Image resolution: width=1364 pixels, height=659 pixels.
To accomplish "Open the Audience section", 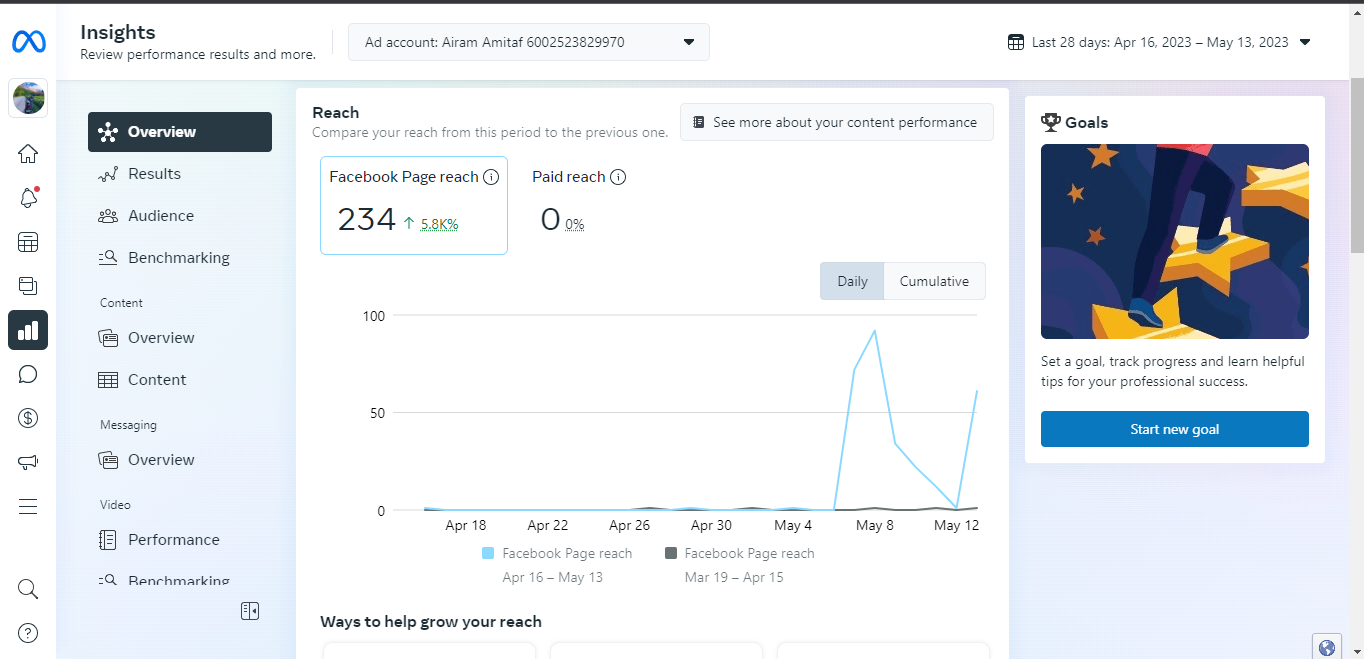I will (x=180, y=216).
